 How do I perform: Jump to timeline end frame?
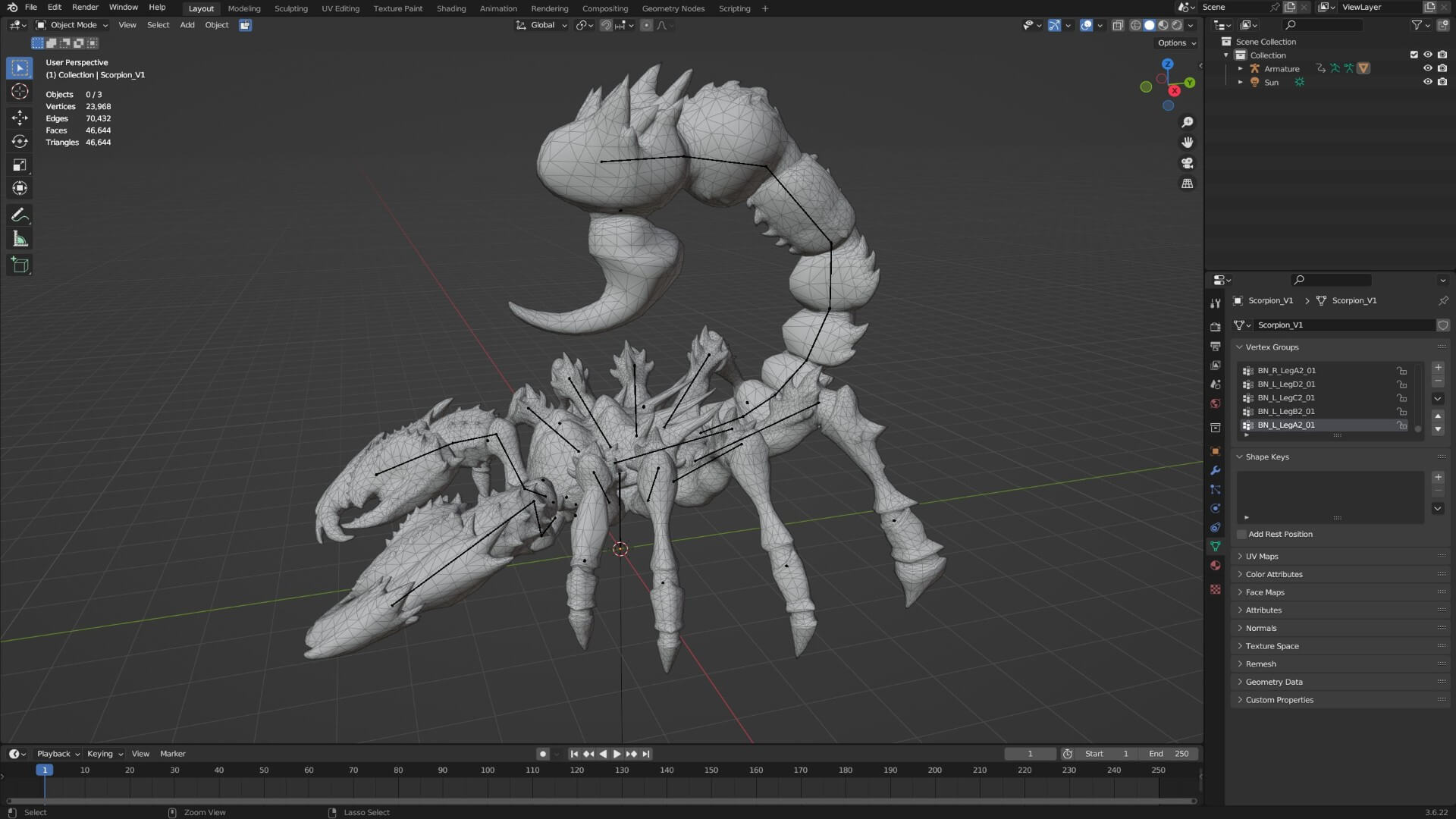(x=646, y=754)
